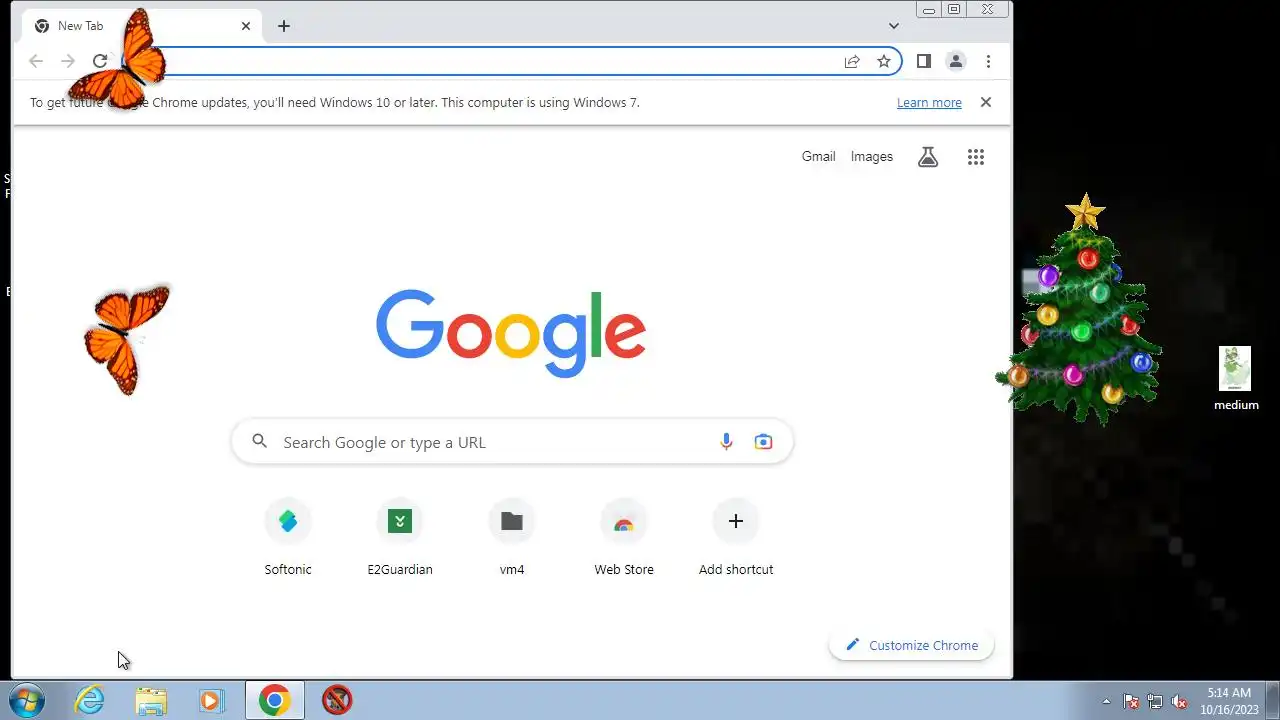The image size is (1280, 720).
Task: Open Search Labs flask icon
Action: click(x=928, y=157)
